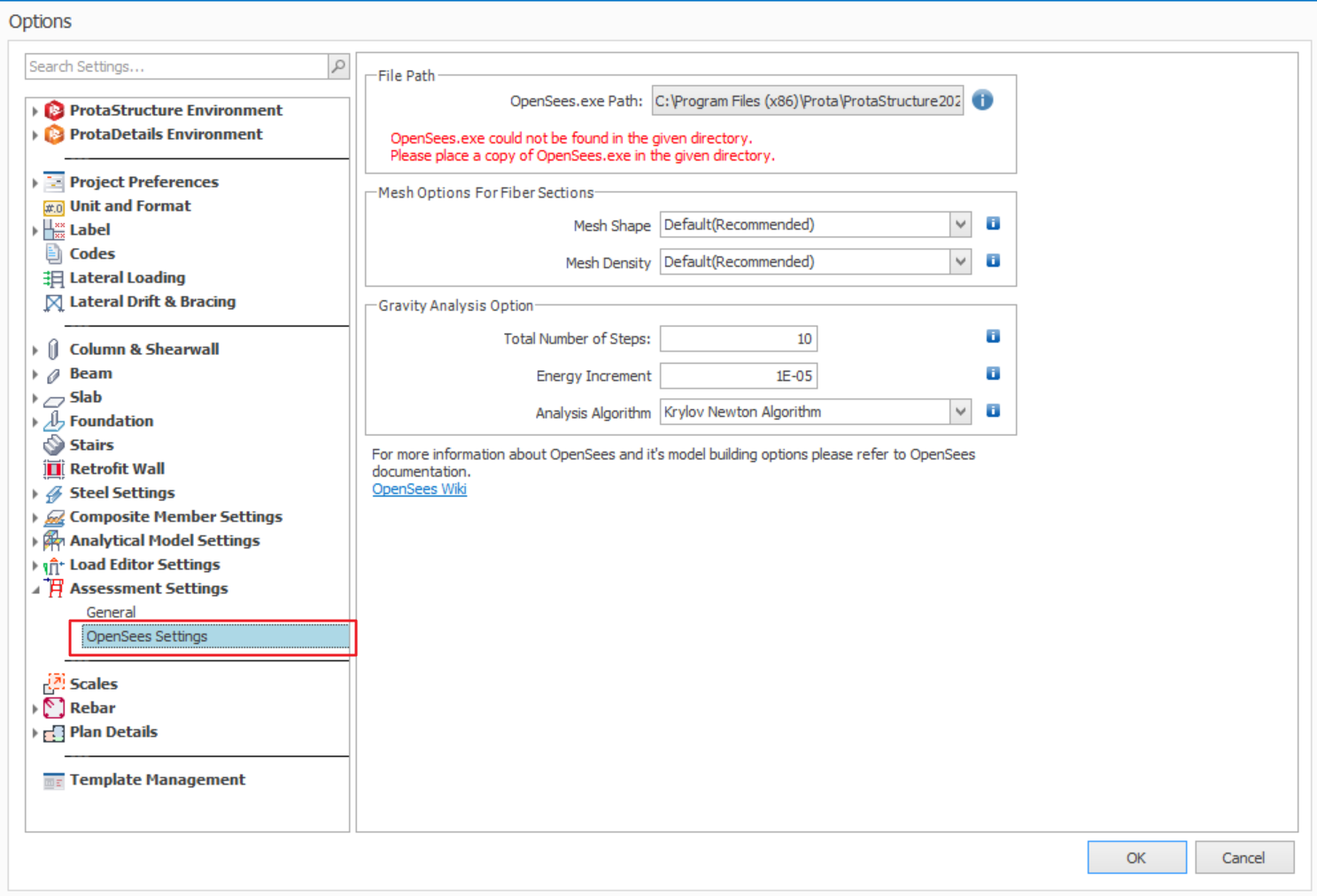This screenshot has width=1317, height=896.
Task: Select General under Assessment Settings
Action: (x=111, y=612)
